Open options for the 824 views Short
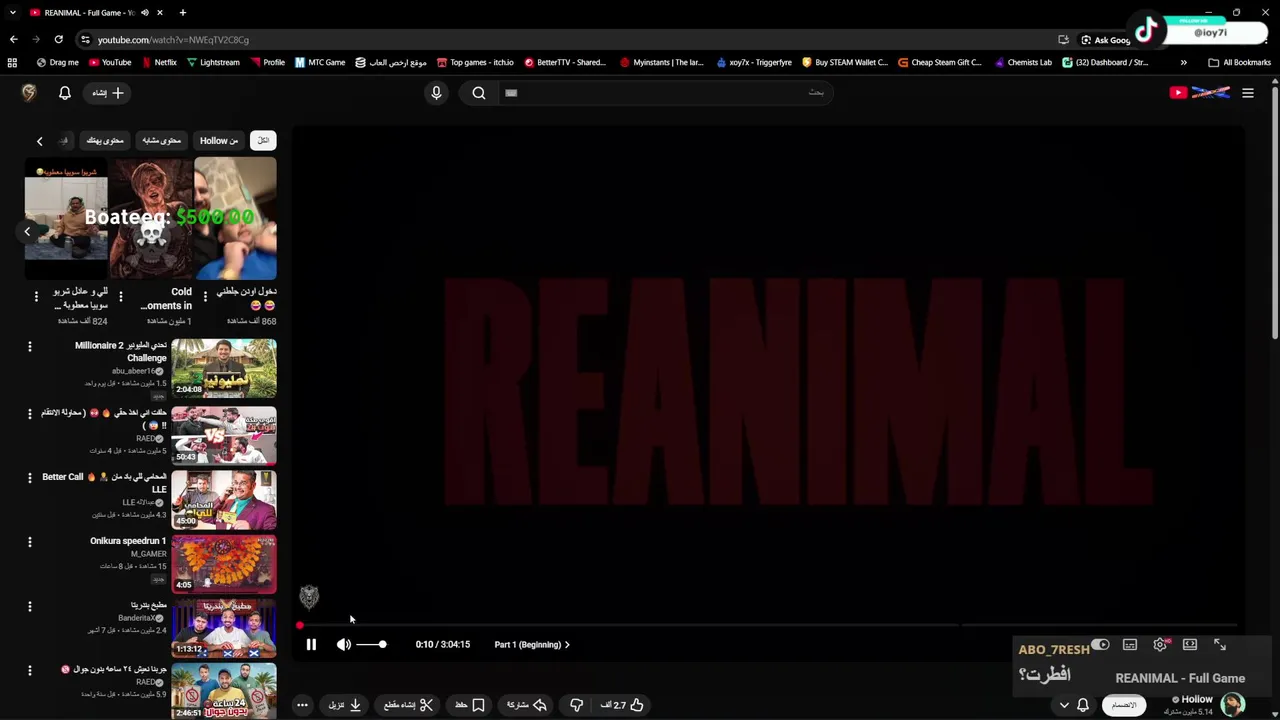Screen dimensions: 1280x720 pos(36,297)
